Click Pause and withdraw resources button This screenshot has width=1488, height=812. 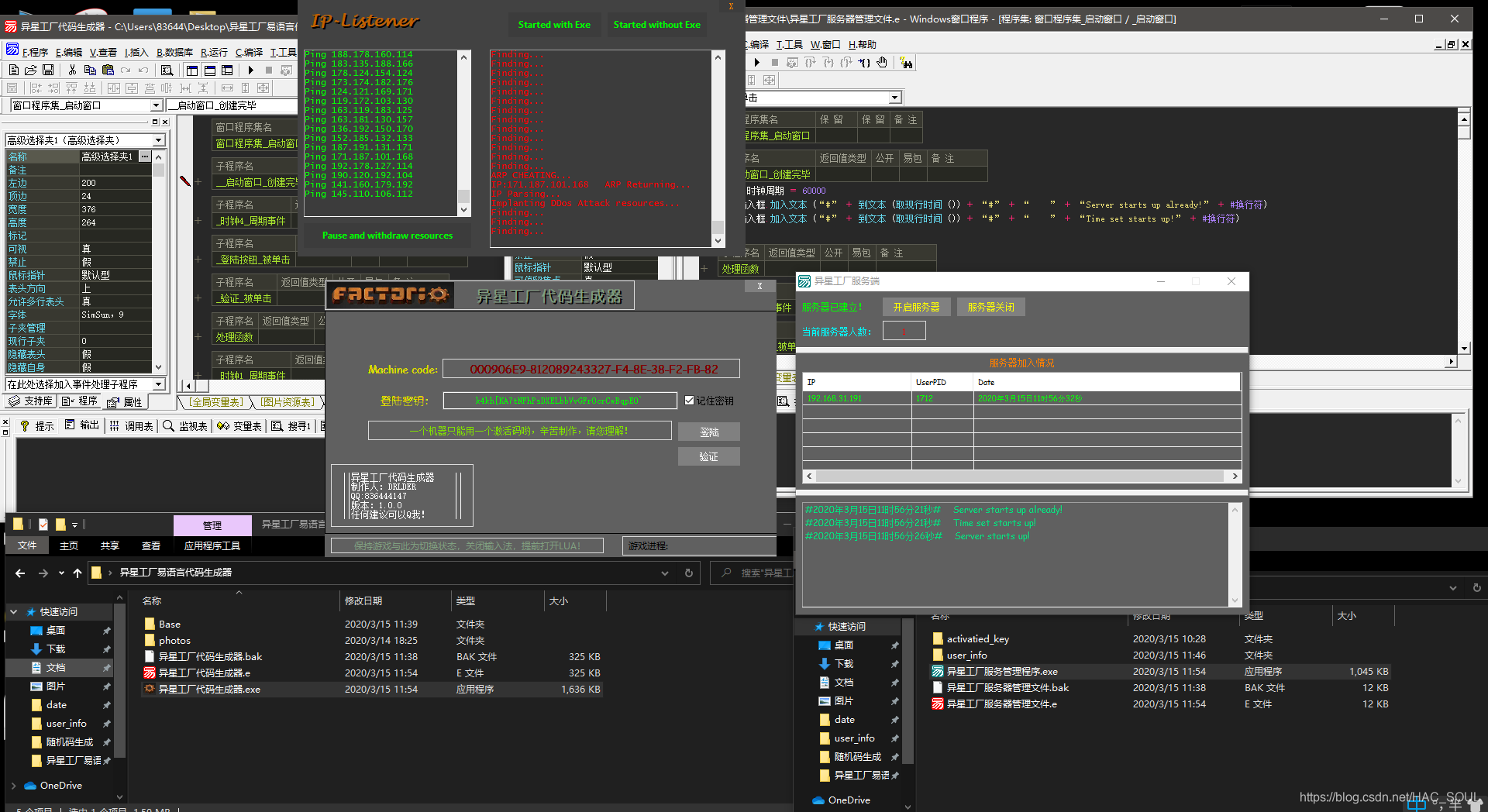[387, 236]
